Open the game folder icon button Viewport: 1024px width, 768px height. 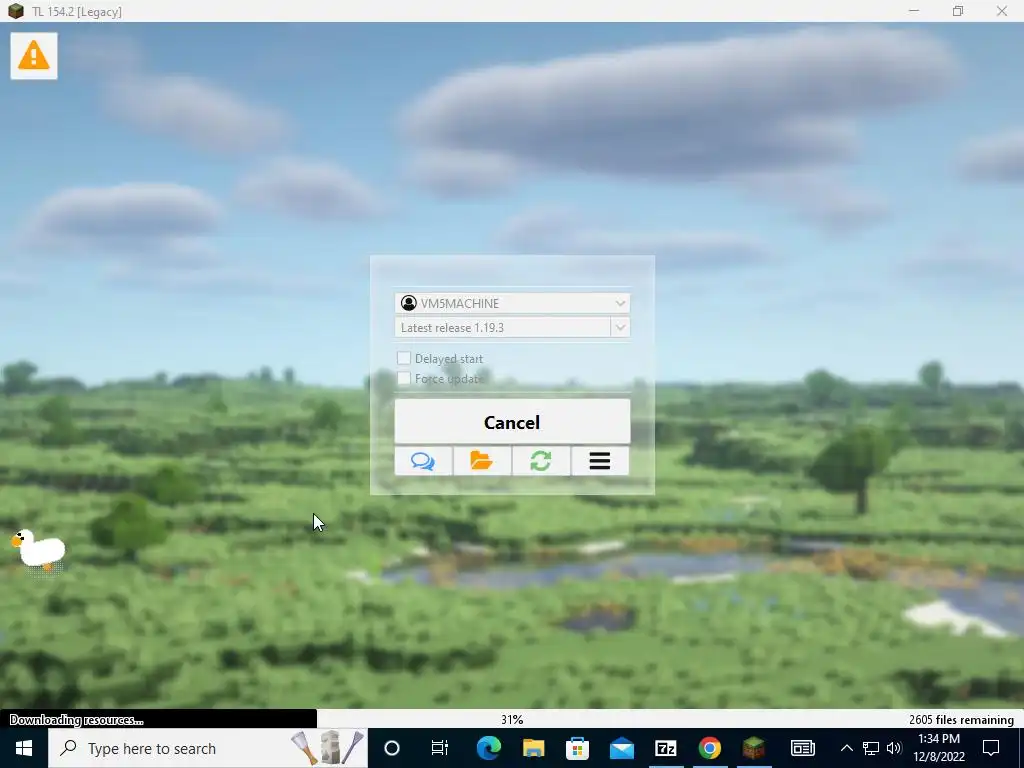pyautogui.click(x=482, y=461)
